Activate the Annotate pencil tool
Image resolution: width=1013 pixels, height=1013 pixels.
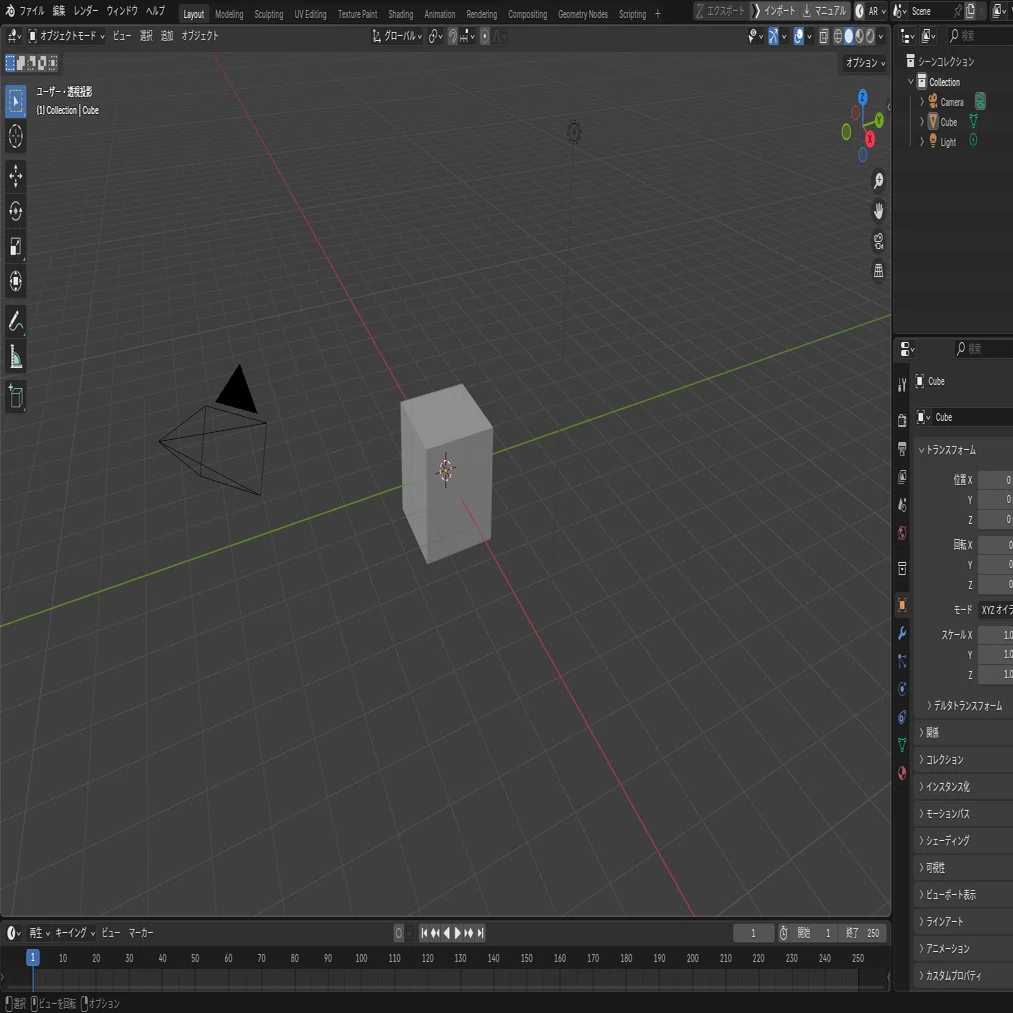point(16,321)
